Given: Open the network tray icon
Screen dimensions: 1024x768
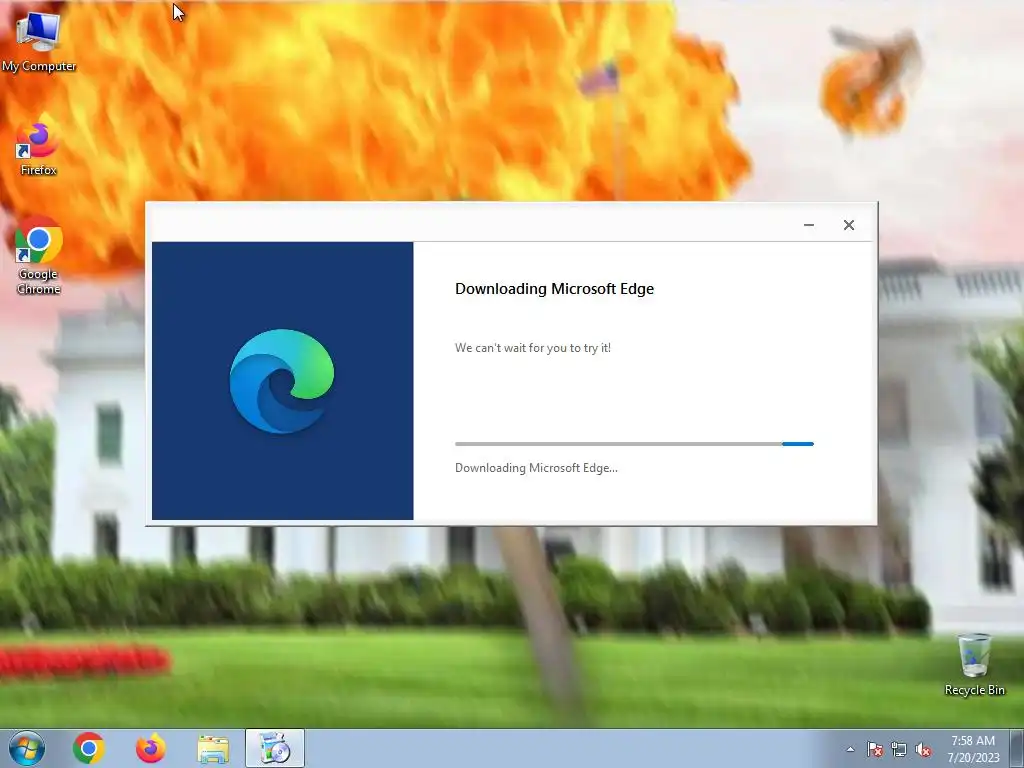Looking at the screenshot, I should (899, 749).
